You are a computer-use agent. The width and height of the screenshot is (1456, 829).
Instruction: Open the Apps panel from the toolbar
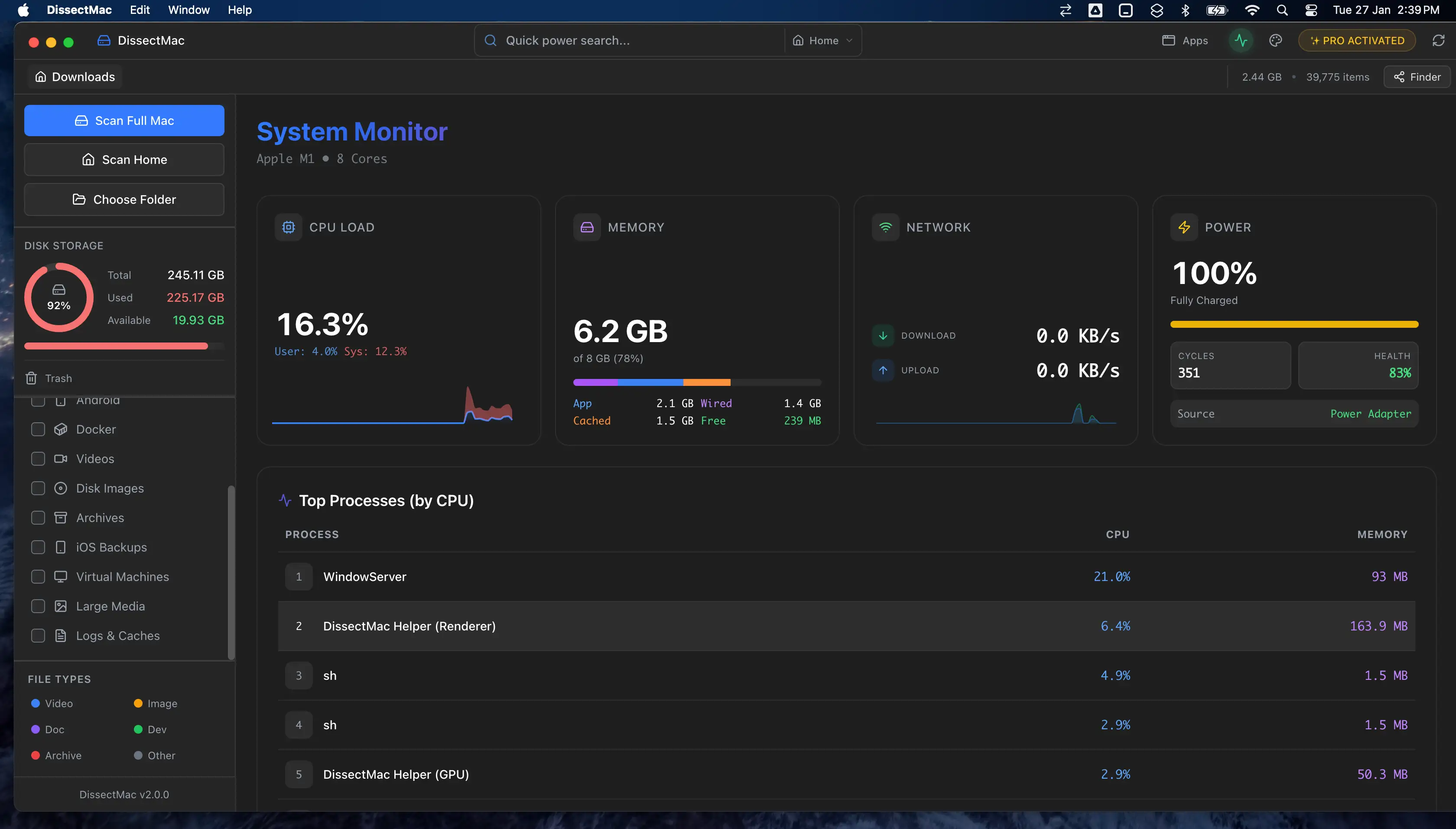(1186, 40)
